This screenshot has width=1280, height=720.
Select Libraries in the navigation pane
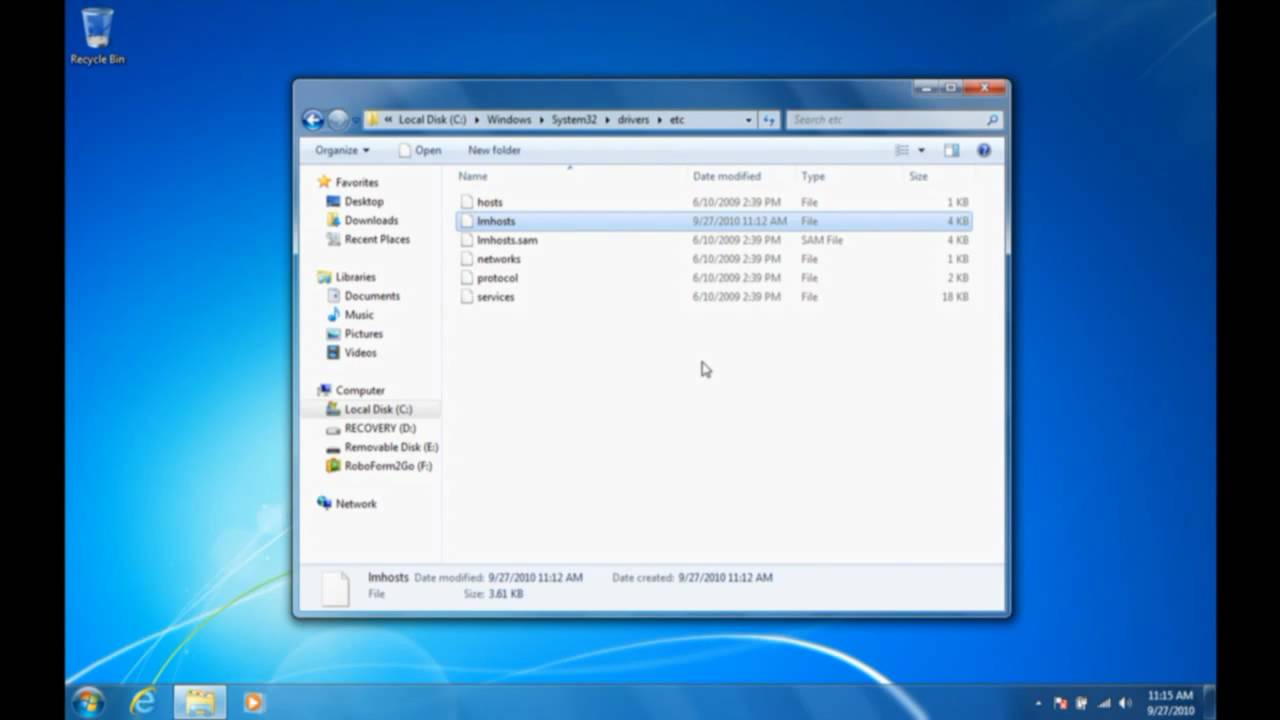pyautogui.click(x=355, y=277)
